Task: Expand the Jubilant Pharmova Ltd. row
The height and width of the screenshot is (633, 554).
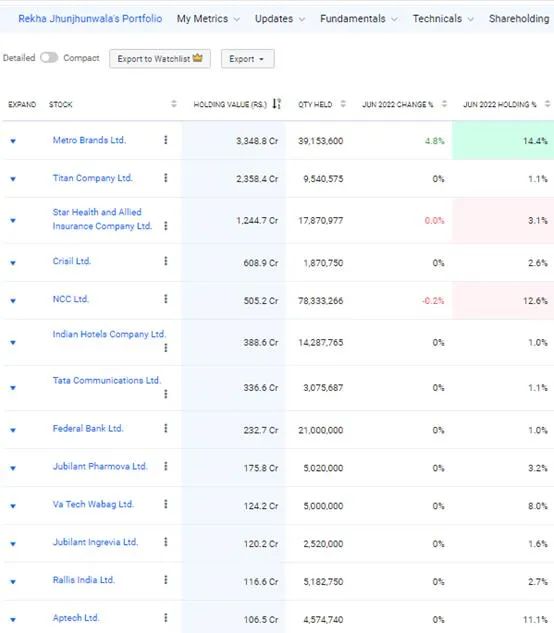Action: point(13,468)
